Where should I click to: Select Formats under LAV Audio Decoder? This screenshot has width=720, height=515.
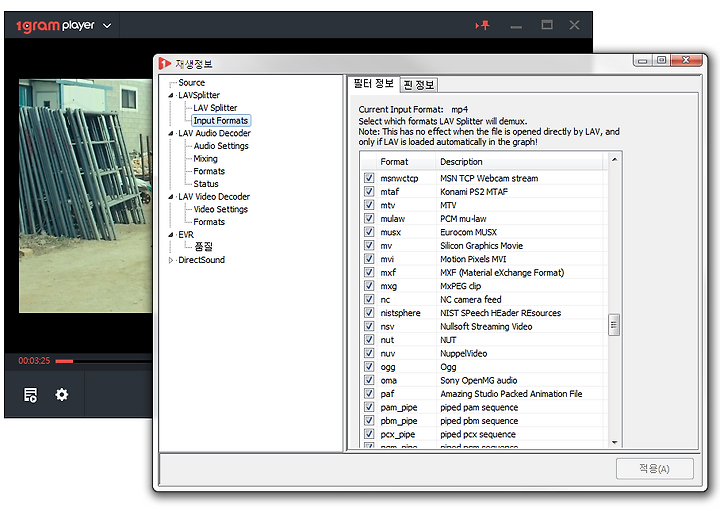[209, 171]
